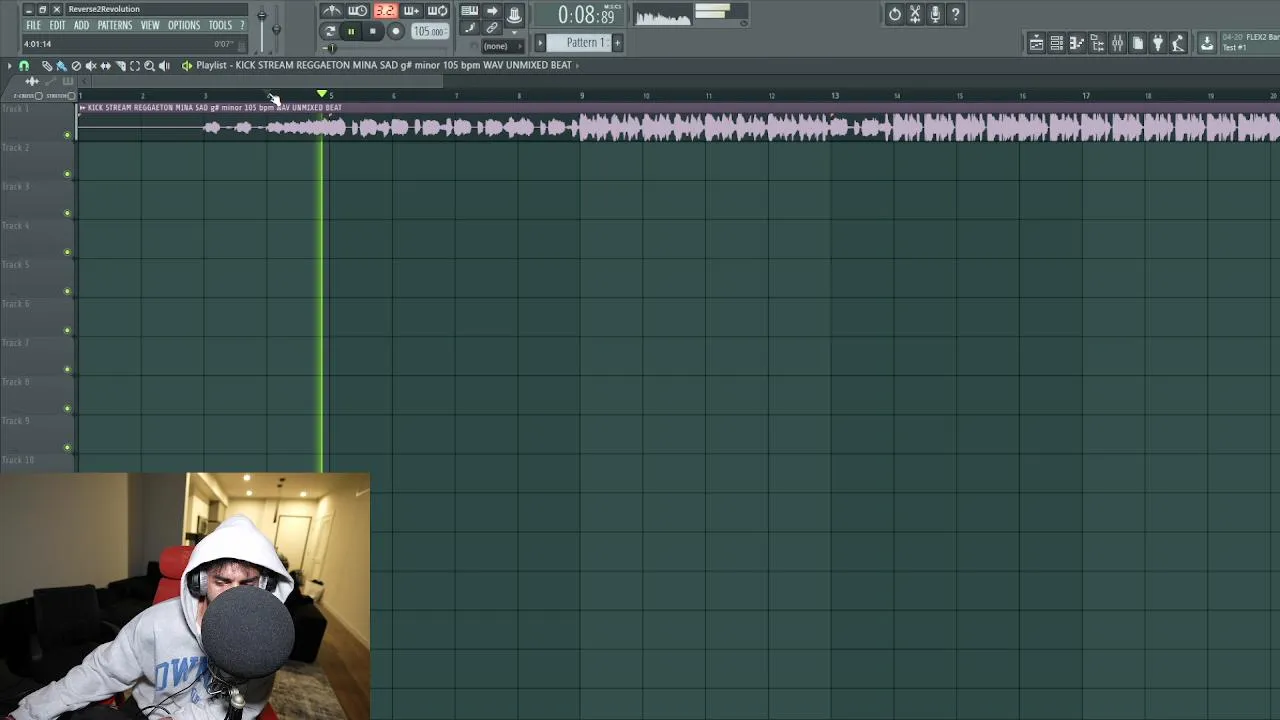The width and height of the screenshot is (1280, 720).
Task: Select the slip tool in playlist
Action: pyautogui.click(x=105, y=65)
